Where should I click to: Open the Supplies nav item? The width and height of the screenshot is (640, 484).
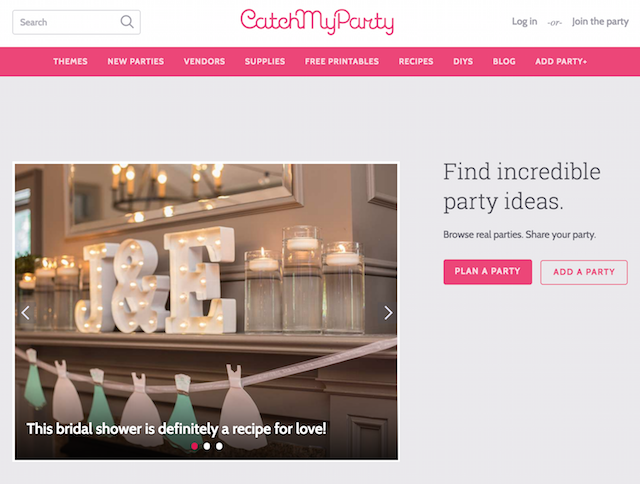[265, 61]
